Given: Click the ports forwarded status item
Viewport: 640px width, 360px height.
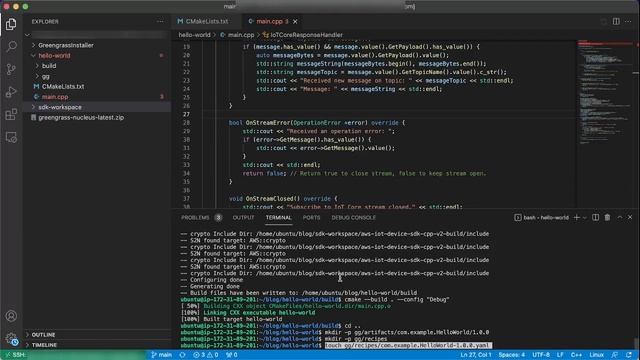Looking at the screenshot, I should (x=232, y=355).
